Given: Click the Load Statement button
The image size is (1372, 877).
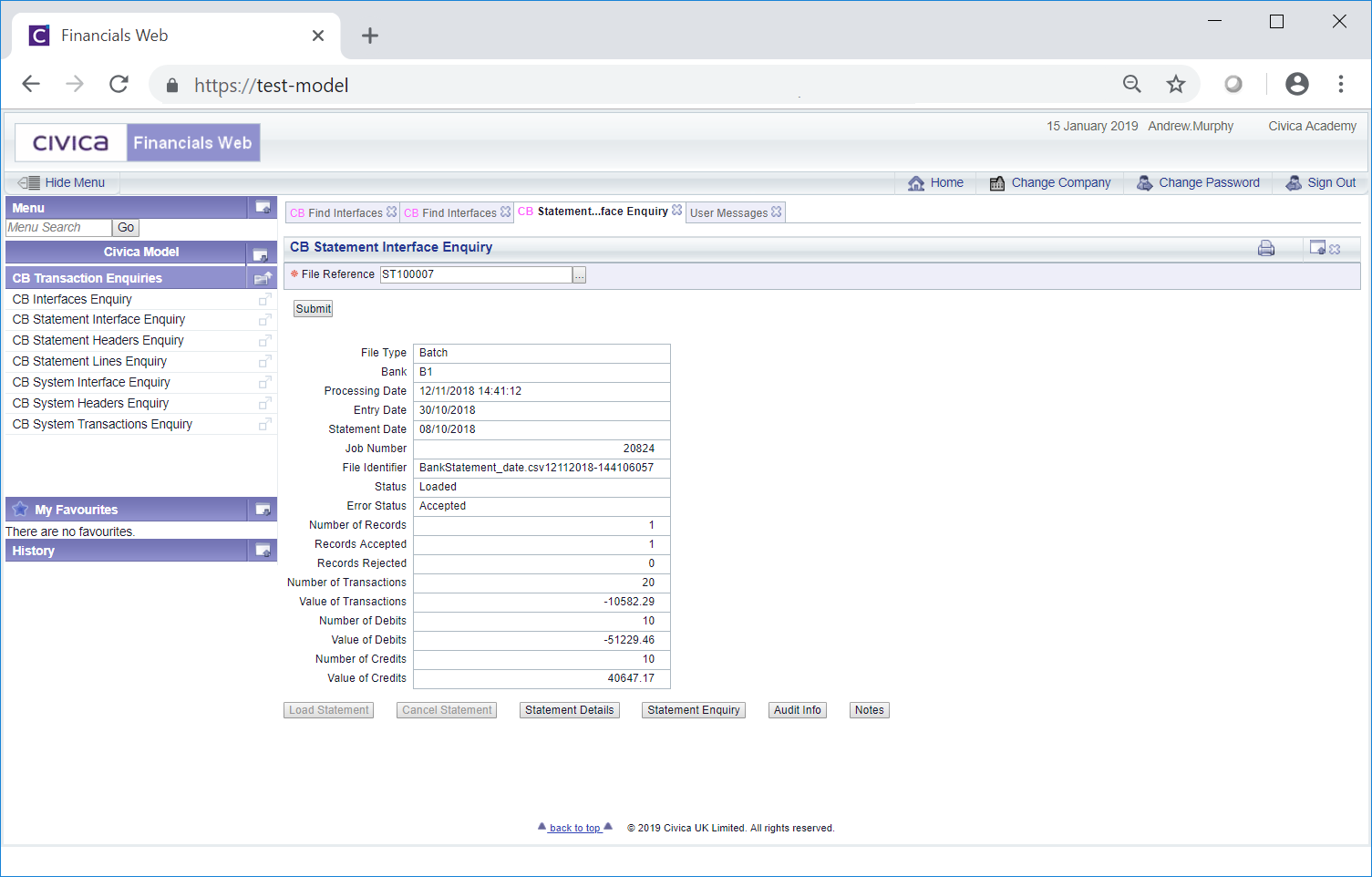Looking at the screenshot, I should (x=328, y=710).
